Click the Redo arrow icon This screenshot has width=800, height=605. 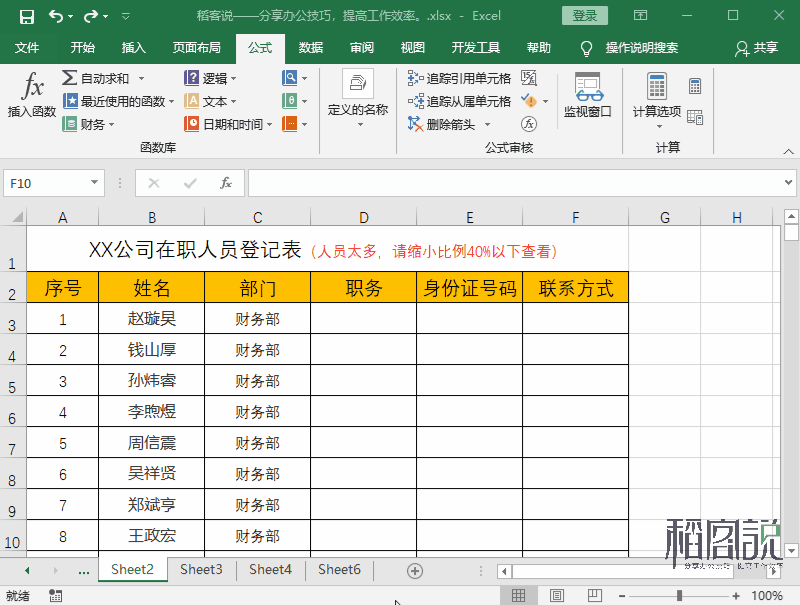click(91, 16)
